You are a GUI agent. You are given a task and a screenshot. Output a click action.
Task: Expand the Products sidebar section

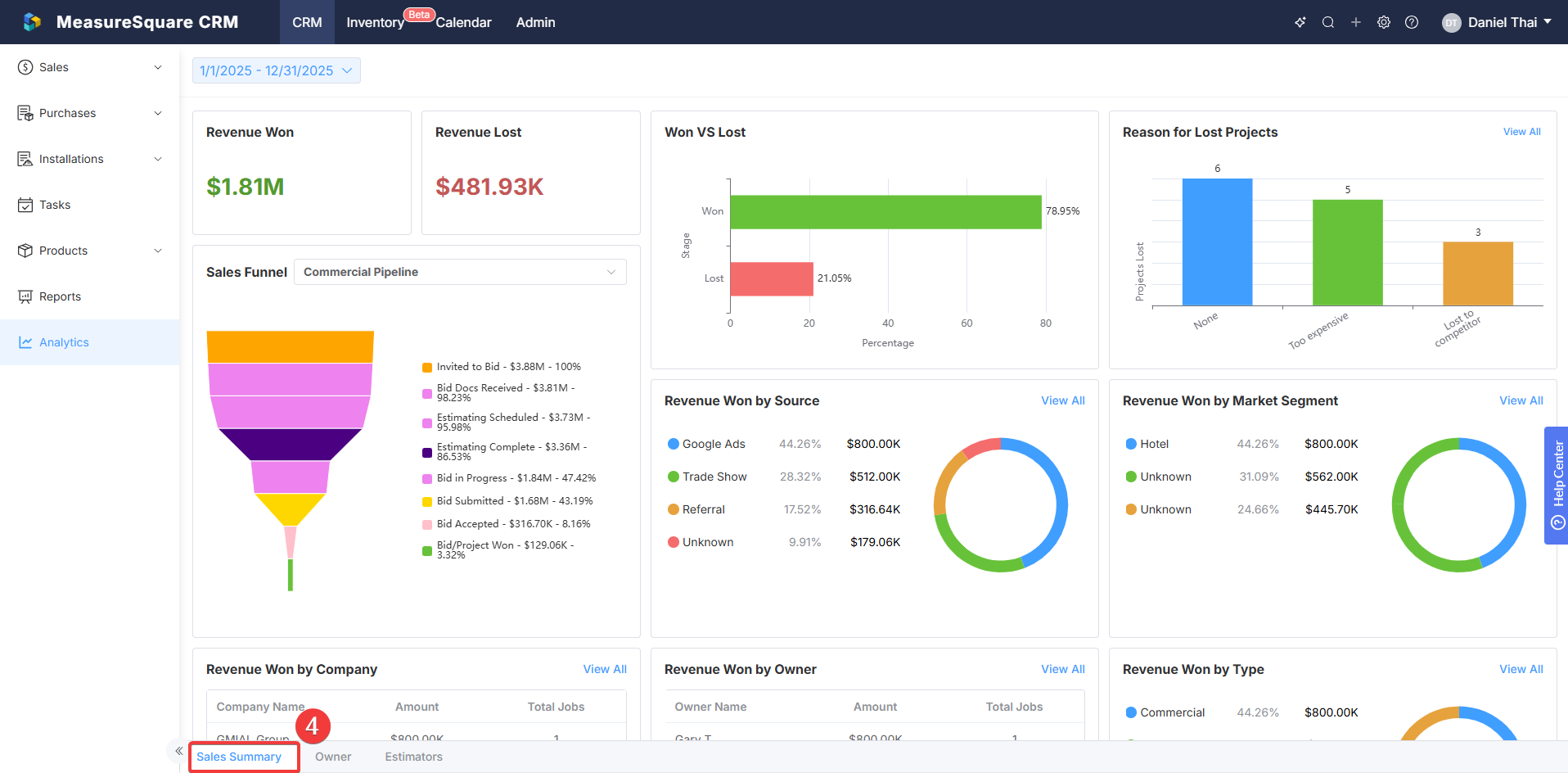pos(158,251)
